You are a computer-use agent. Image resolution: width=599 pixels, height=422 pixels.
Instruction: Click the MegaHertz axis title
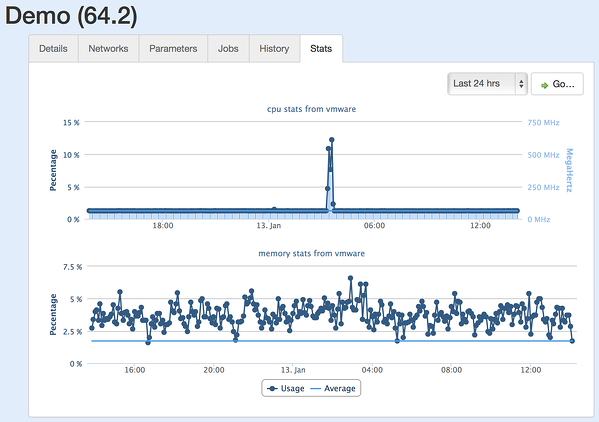coord(569,170)
